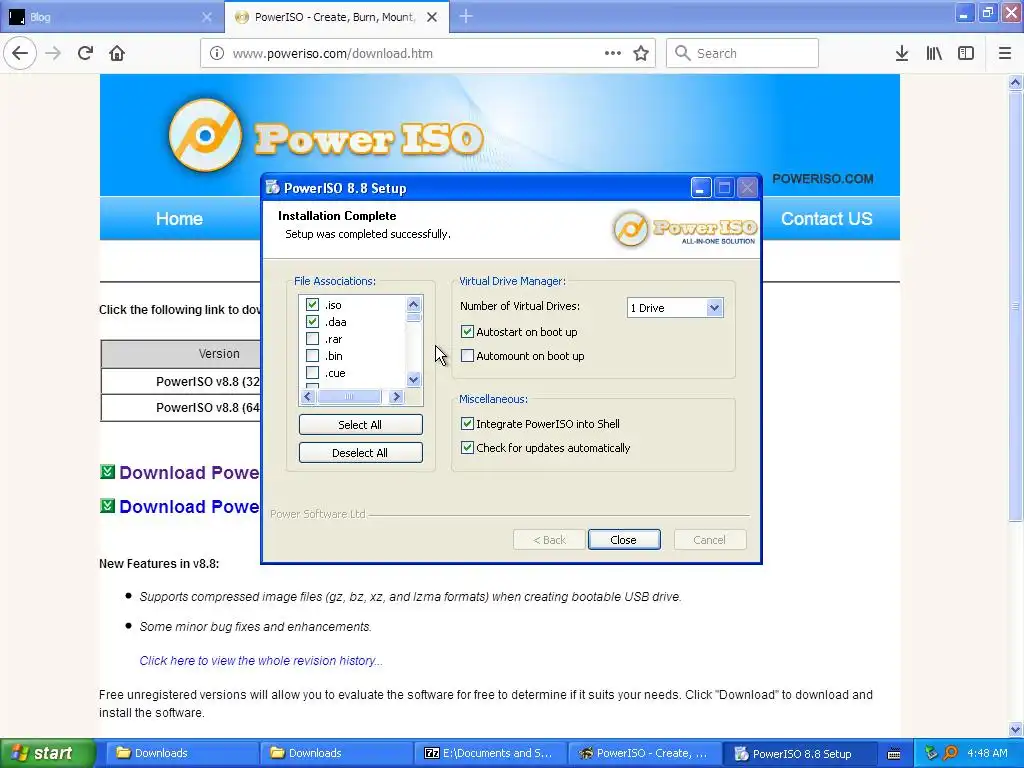Go back using browser back arrow

pos(20,53)
